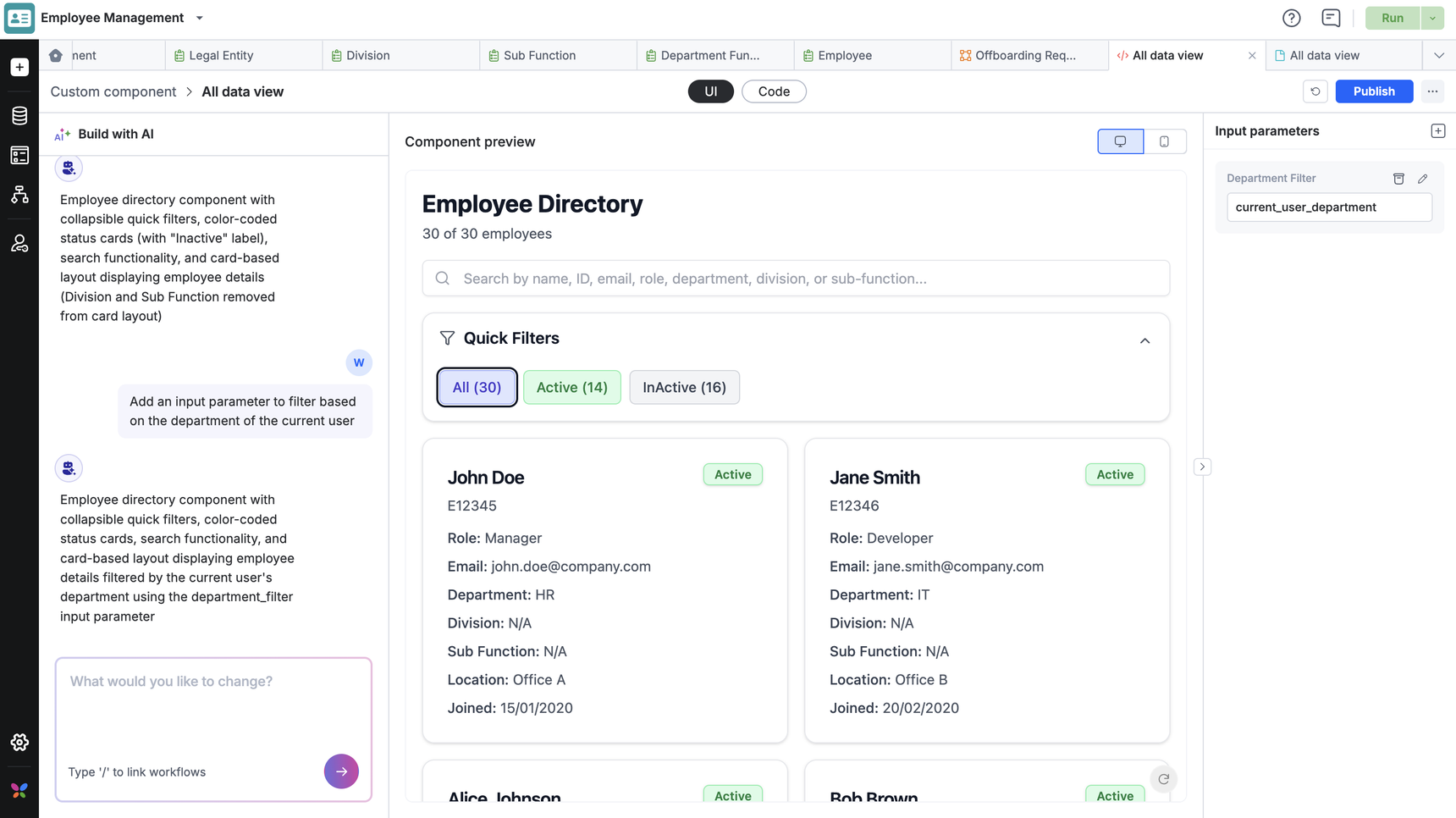Click the Publish button
Viewport: 1456px width, 818px height.
tap(1373, 91)
